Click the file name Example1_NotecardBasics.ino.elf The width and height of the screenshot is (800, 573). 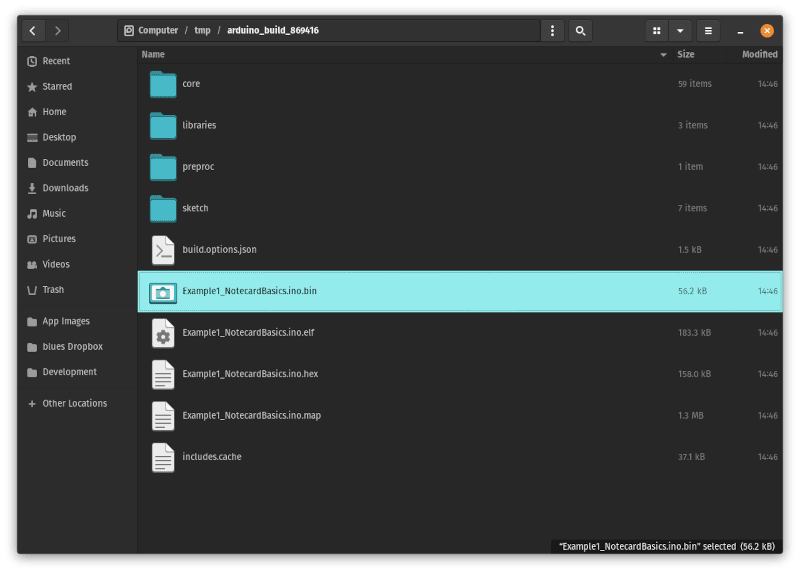[248, 333]
